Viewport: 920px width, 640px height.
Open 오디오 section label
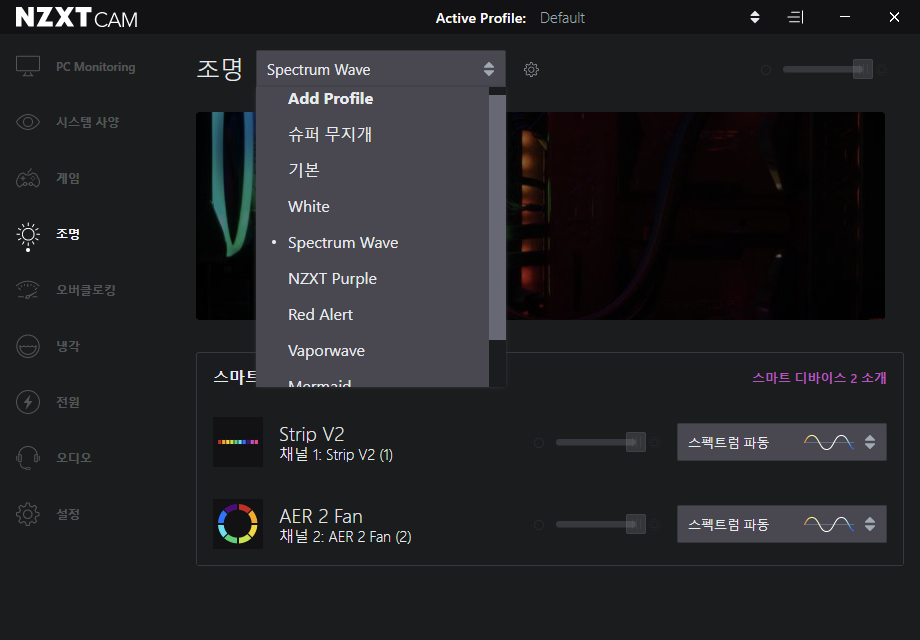(x=74, y=458)
